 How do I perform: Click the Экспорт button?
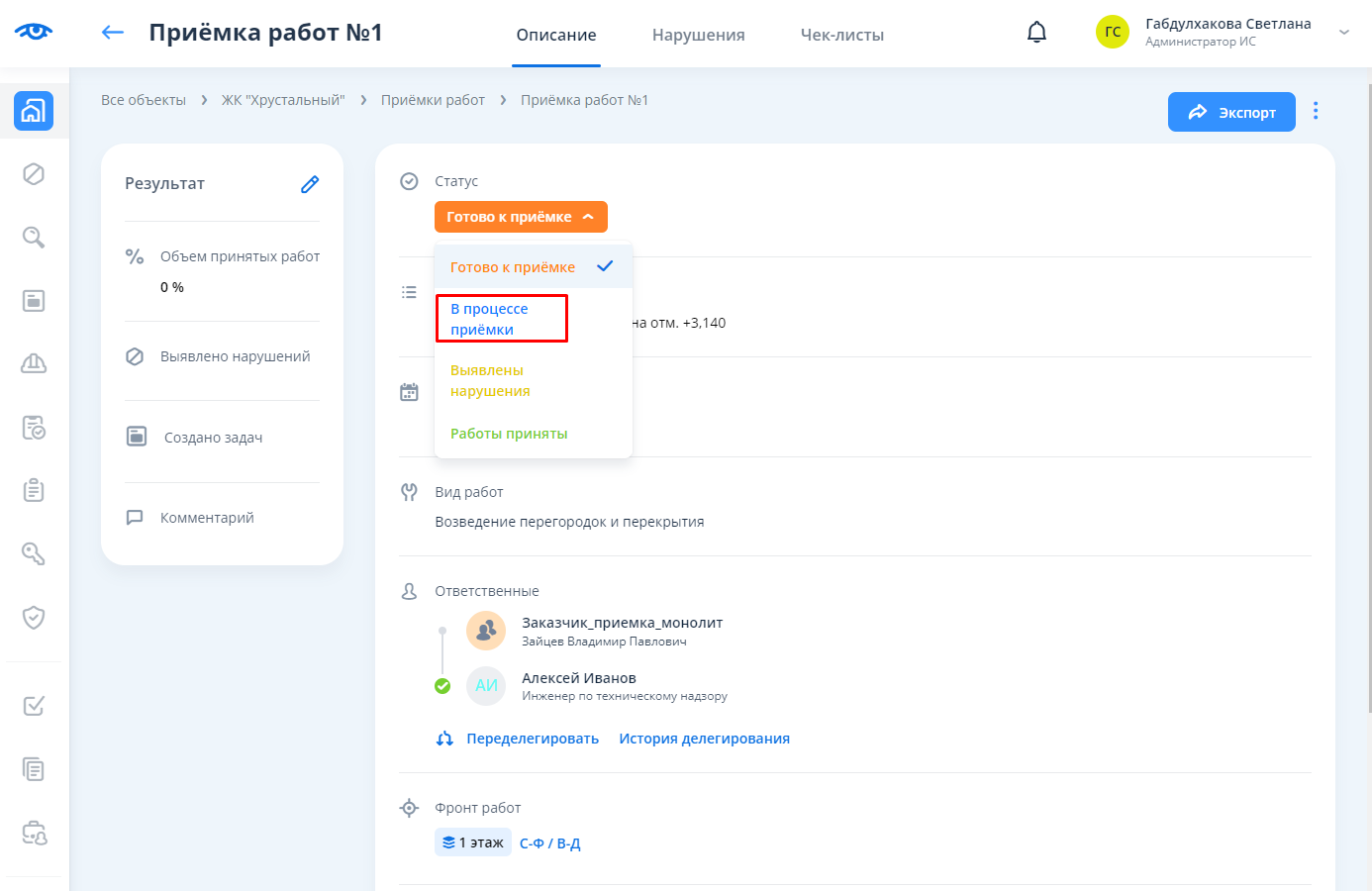(x=1231, y=112)
